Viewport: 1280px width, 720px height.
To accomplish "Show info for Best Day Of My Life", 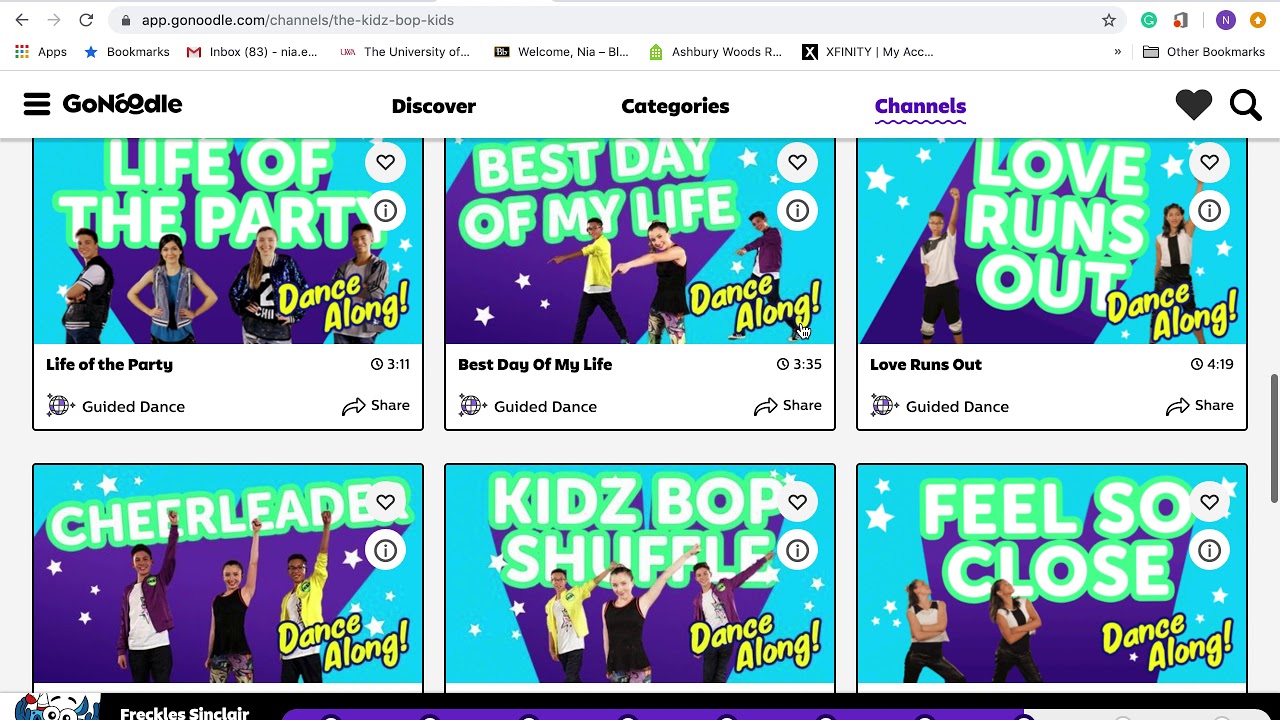I will [797, 211].
